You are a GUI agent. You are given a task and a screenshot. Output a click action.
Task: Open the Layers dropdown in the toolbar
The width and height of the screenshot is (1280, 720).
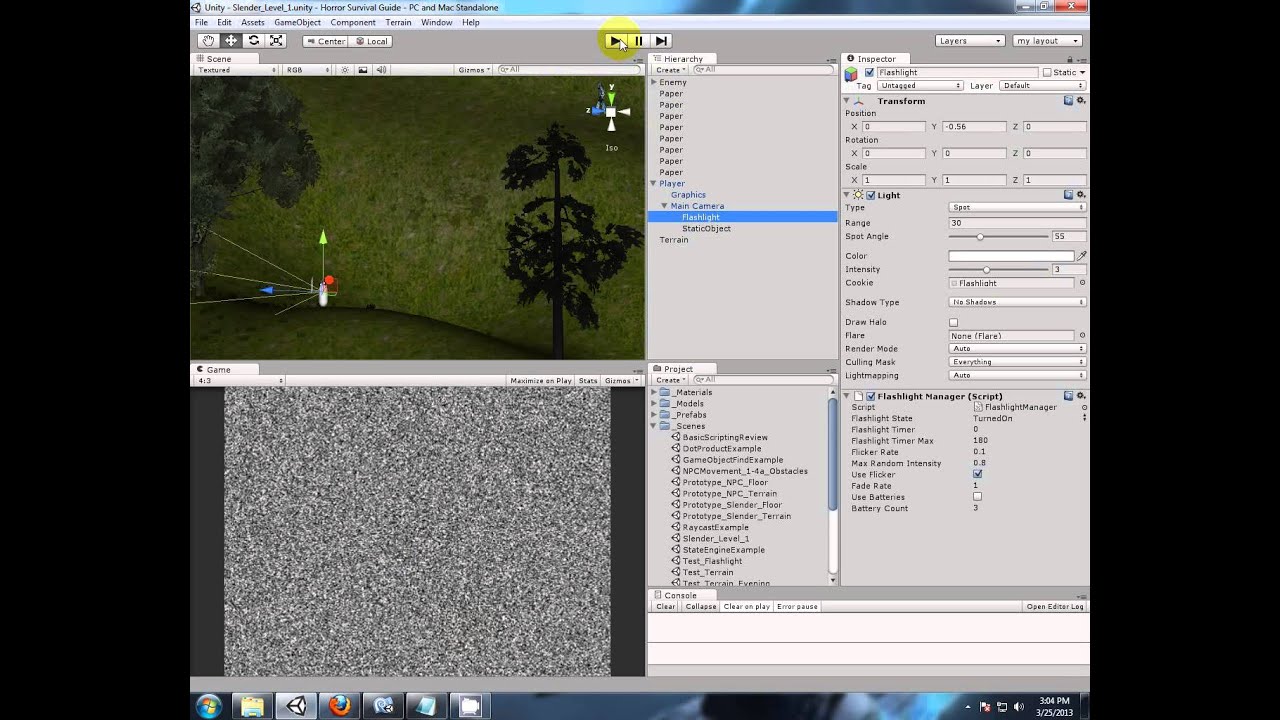(x=970, y=41)
